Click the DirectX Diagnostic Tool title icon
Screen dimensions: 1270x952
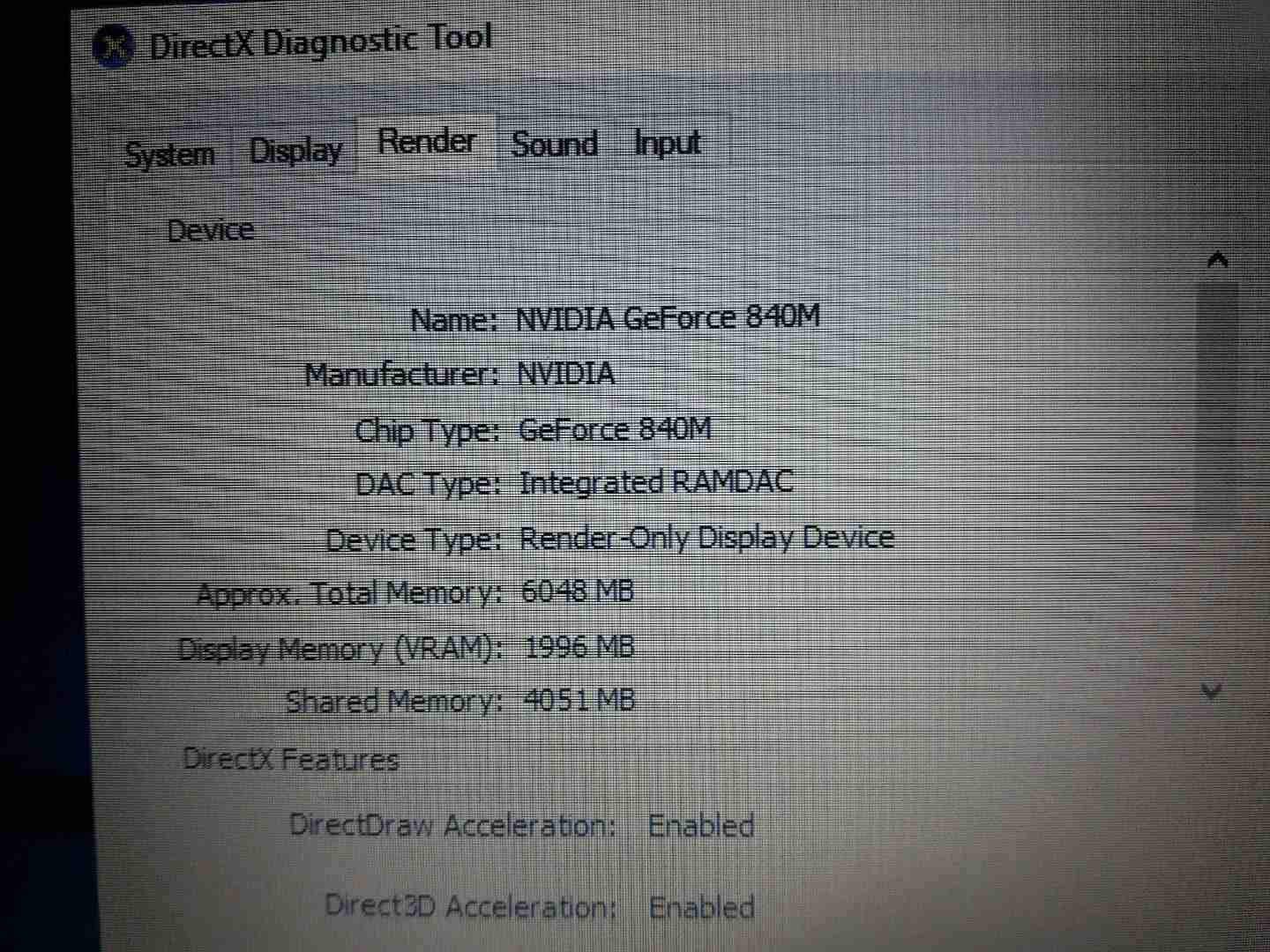click(113, 46)
